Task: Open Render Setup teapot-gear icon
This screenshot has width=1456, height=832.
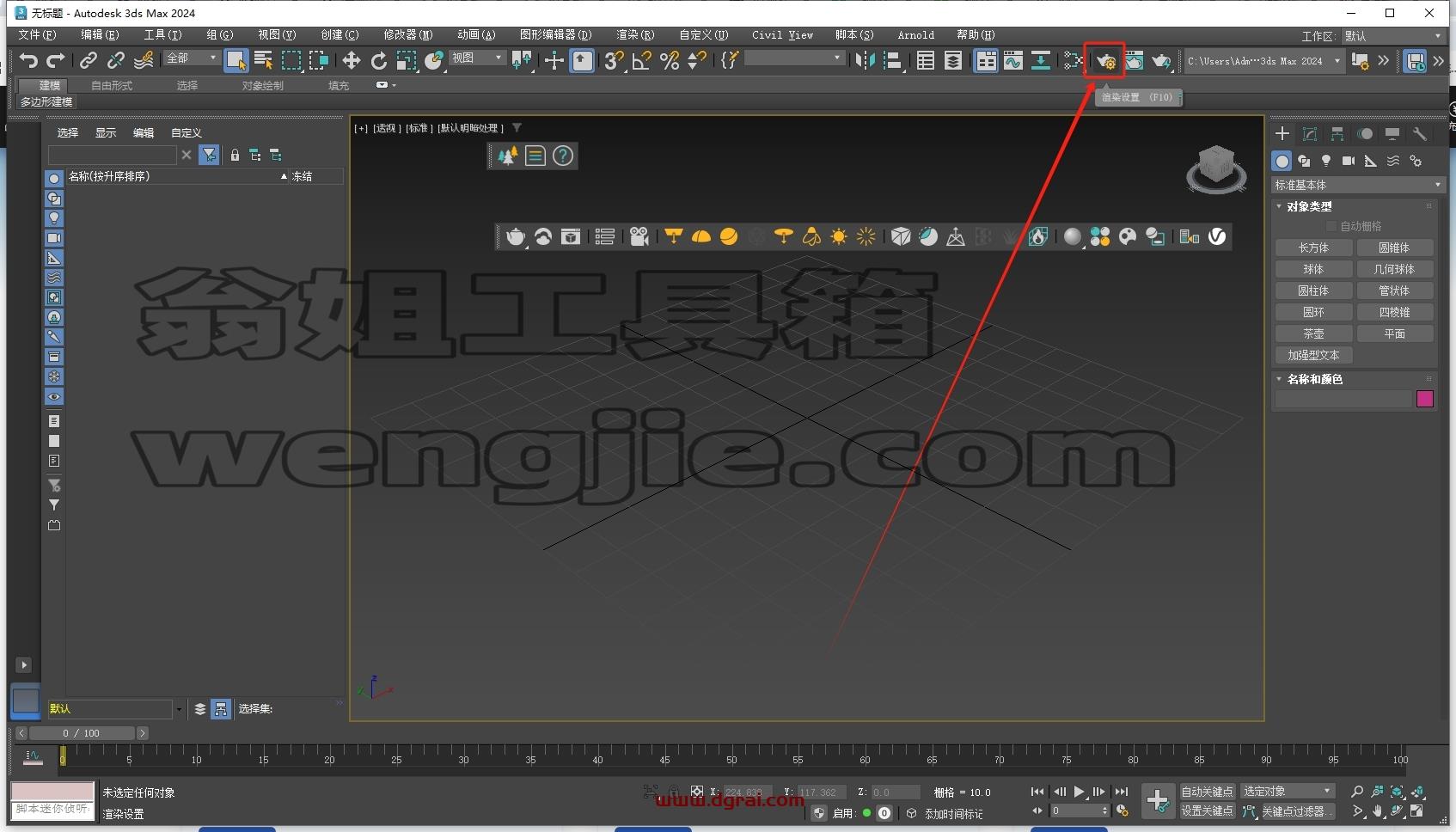Action: 1105,61
